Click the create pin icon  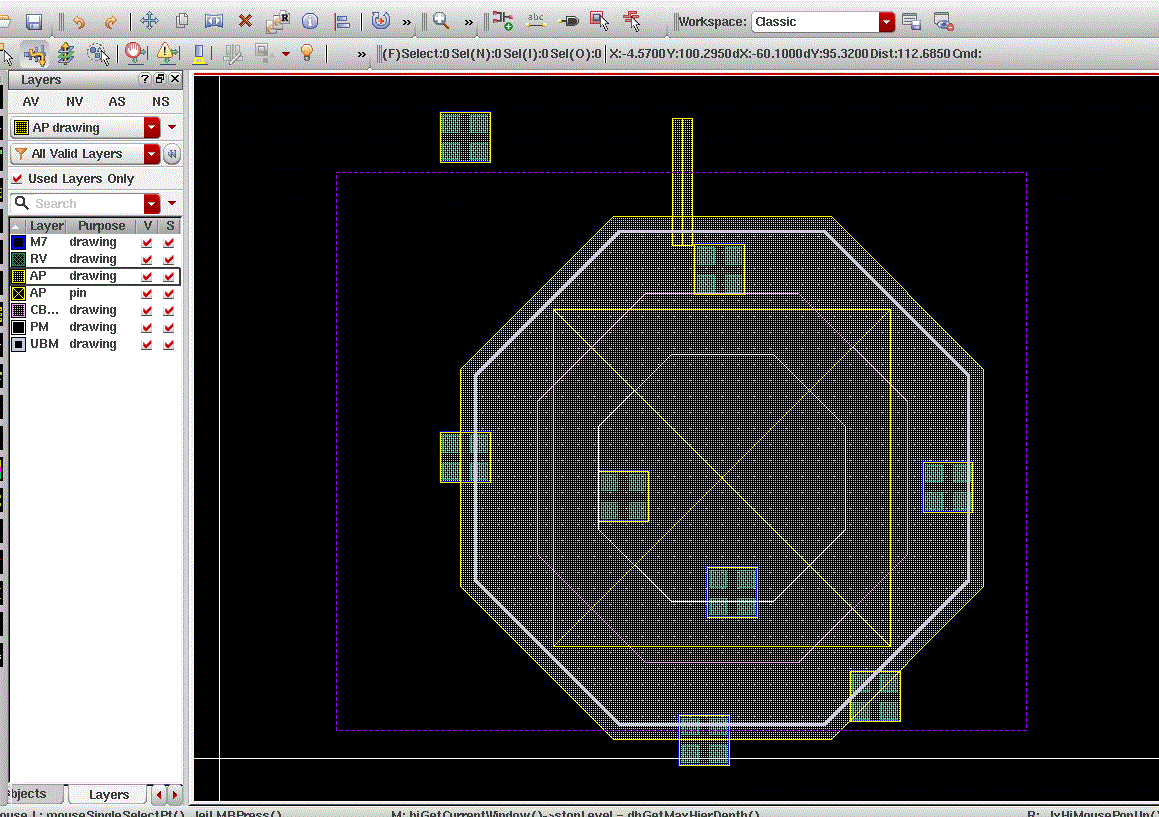568,21
